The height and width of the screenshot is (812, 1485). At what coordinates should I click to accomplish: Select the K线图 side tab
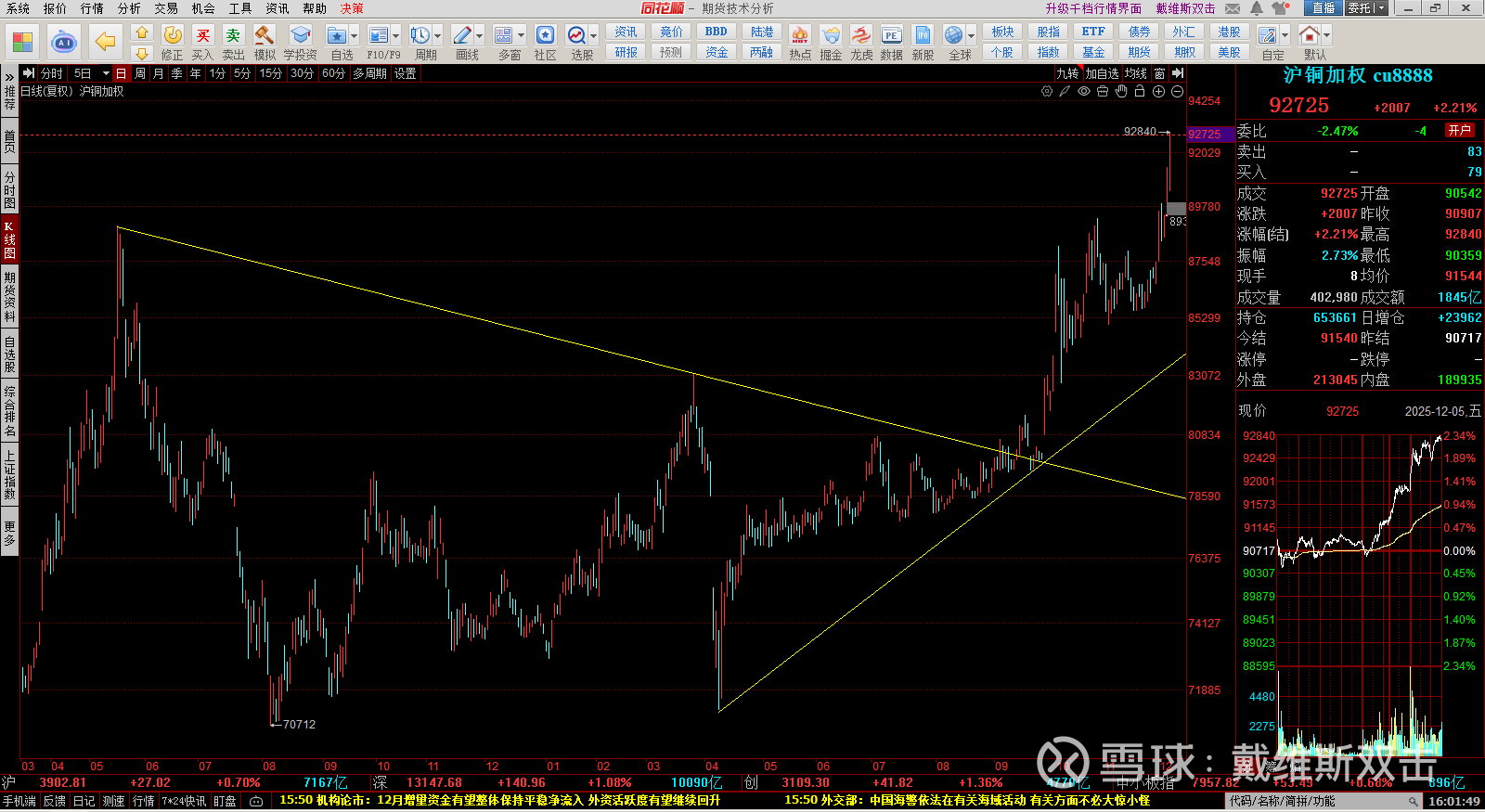coord(9,239)
